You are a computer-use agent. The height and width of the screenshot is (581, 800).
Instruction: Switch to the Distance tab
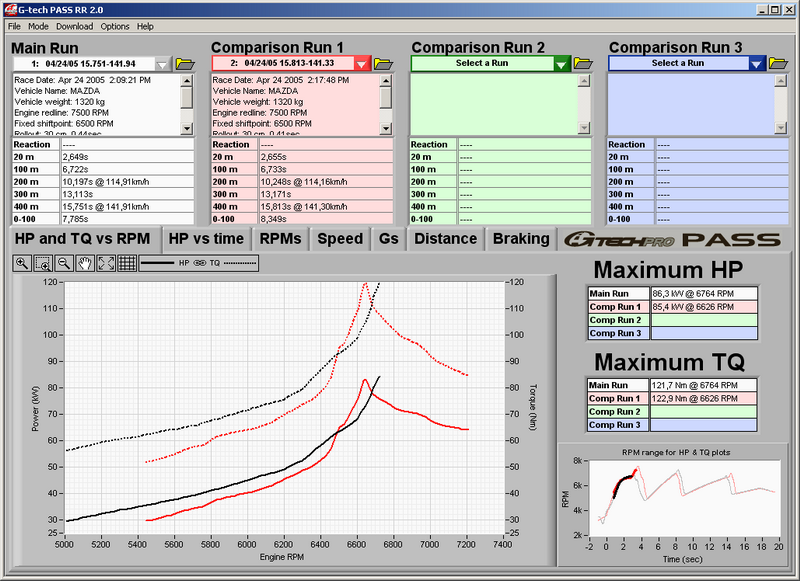(445, 239)
